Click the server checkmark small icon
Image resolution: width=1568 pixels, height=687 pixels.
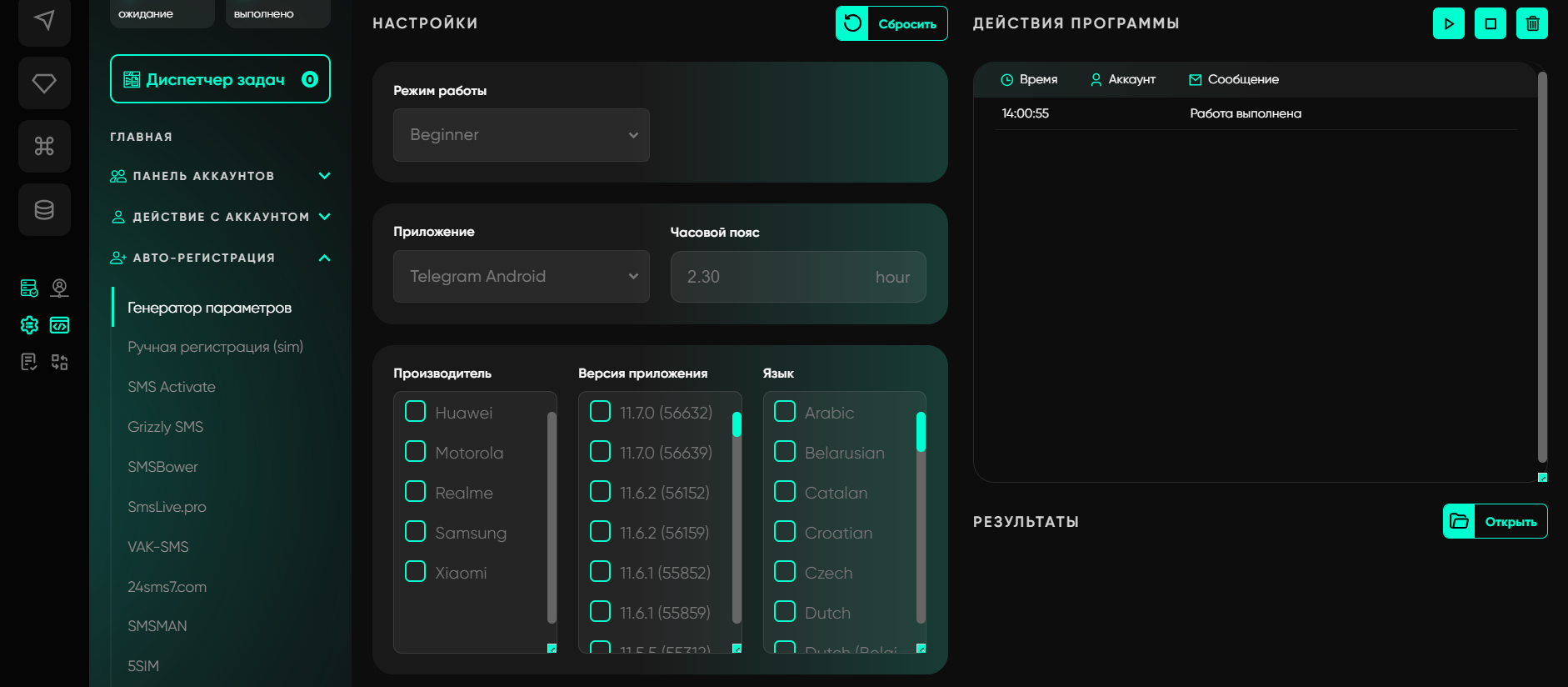click(x=29, y=288)
